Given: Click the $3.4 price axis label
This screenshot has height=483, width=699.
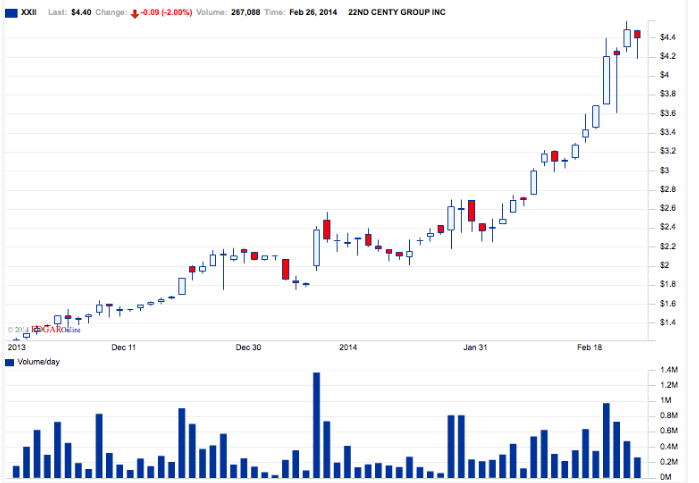Looking at the screenshot, I should [x=667, y=132].
